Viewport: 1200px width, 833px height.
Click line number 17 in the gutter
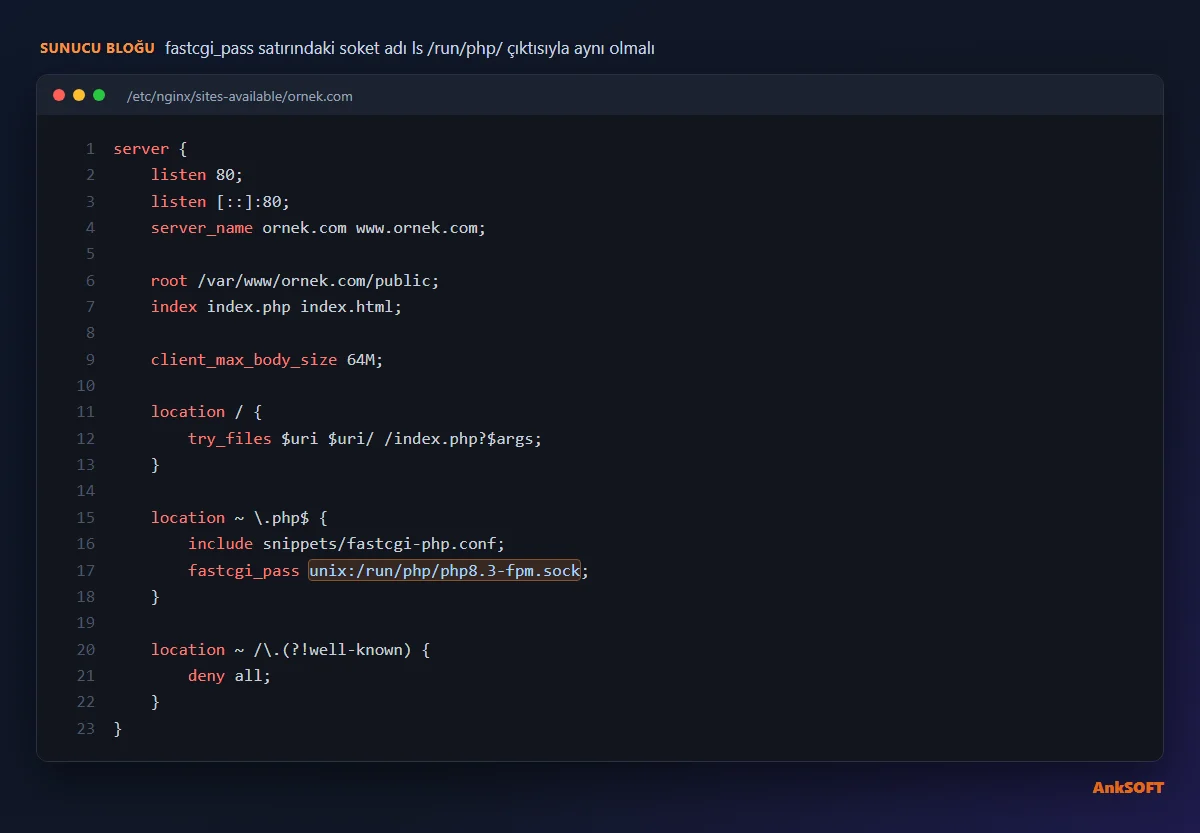(x=85, y=571)
